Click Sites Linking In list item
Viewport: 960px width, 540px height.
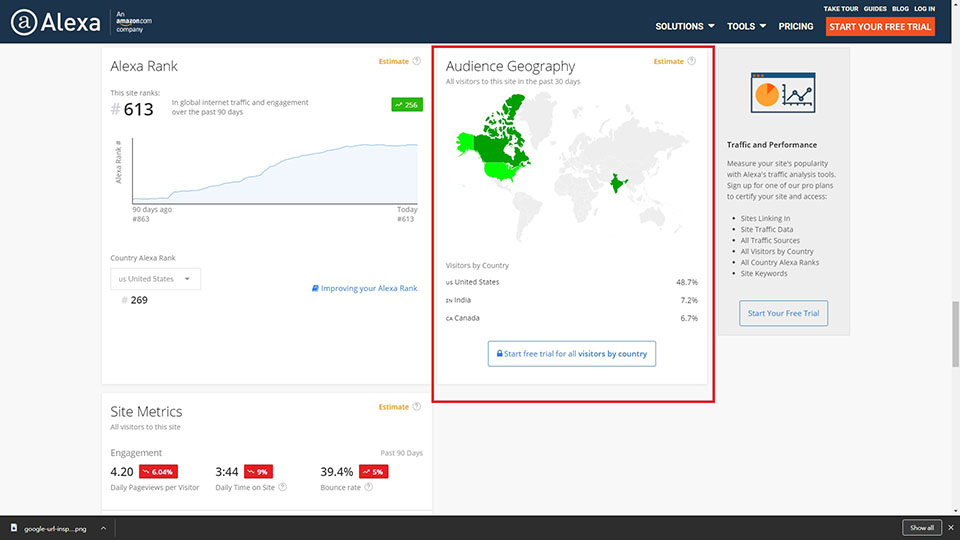coord(765,219)
